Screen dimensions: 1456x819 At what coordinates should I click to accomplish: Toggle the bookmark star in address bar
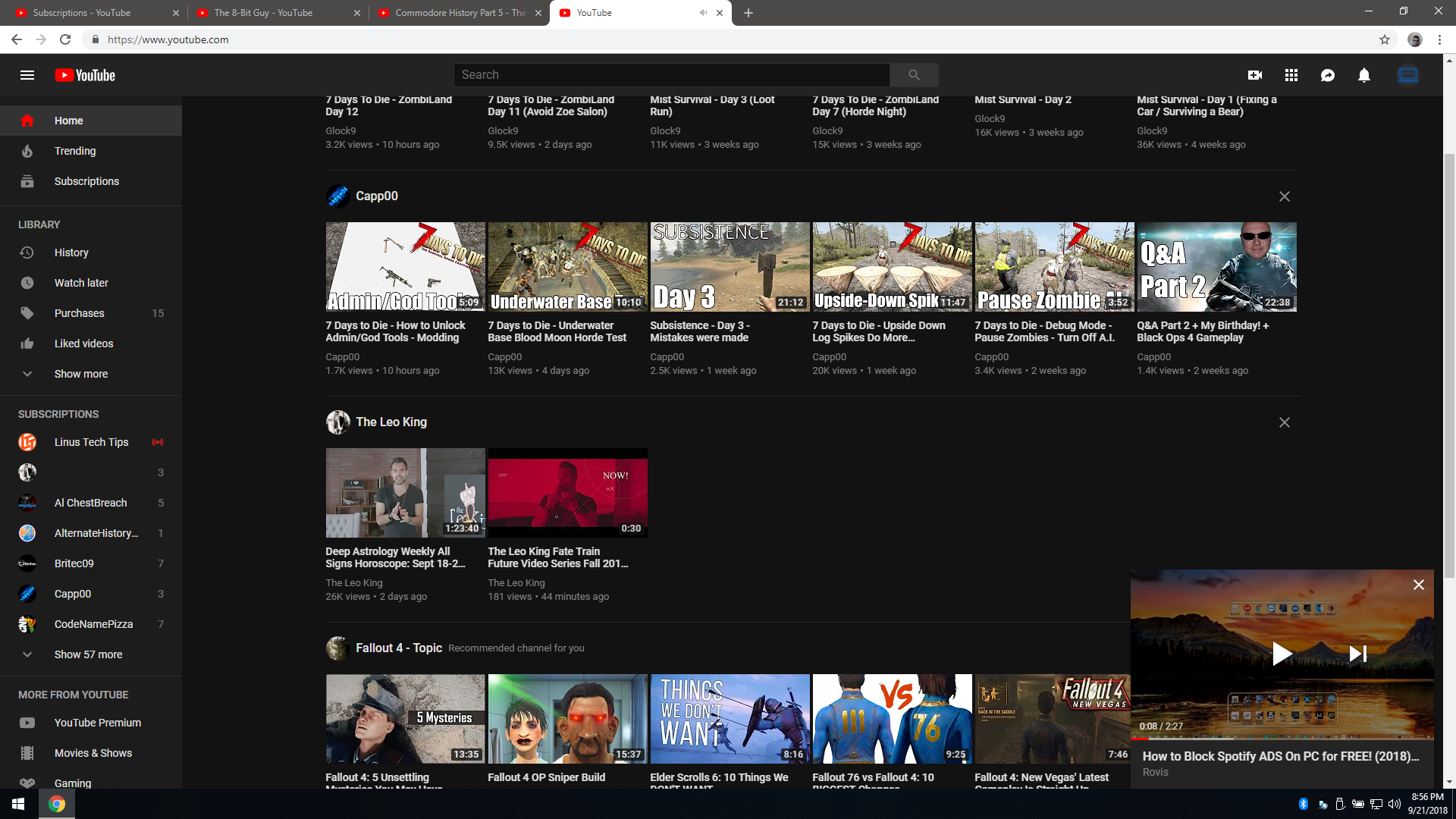point(1384,39)
